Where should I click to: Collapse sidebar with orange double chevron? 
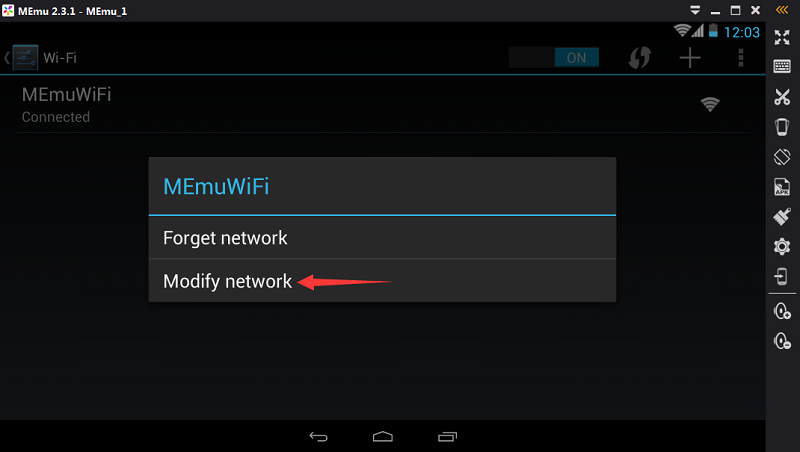(x=782, y=10)
